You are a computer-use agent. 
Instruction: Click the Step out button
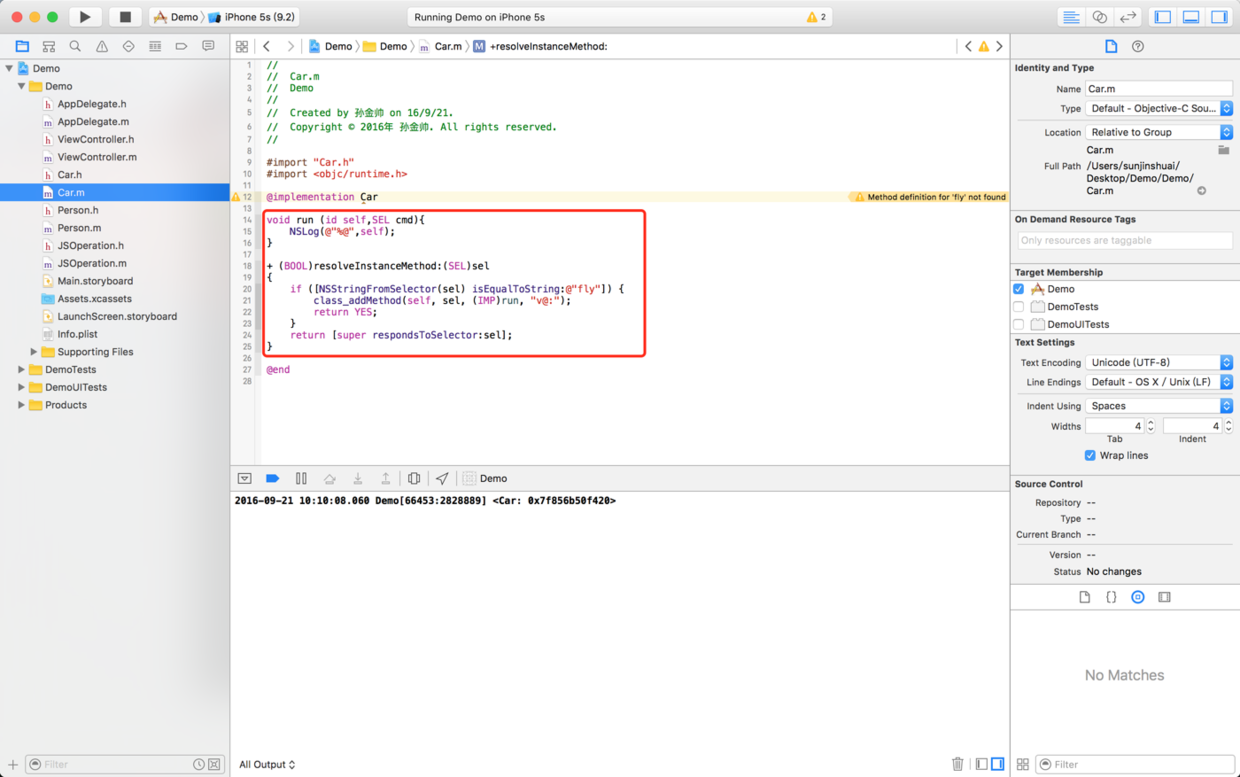(x=385, y=479)
